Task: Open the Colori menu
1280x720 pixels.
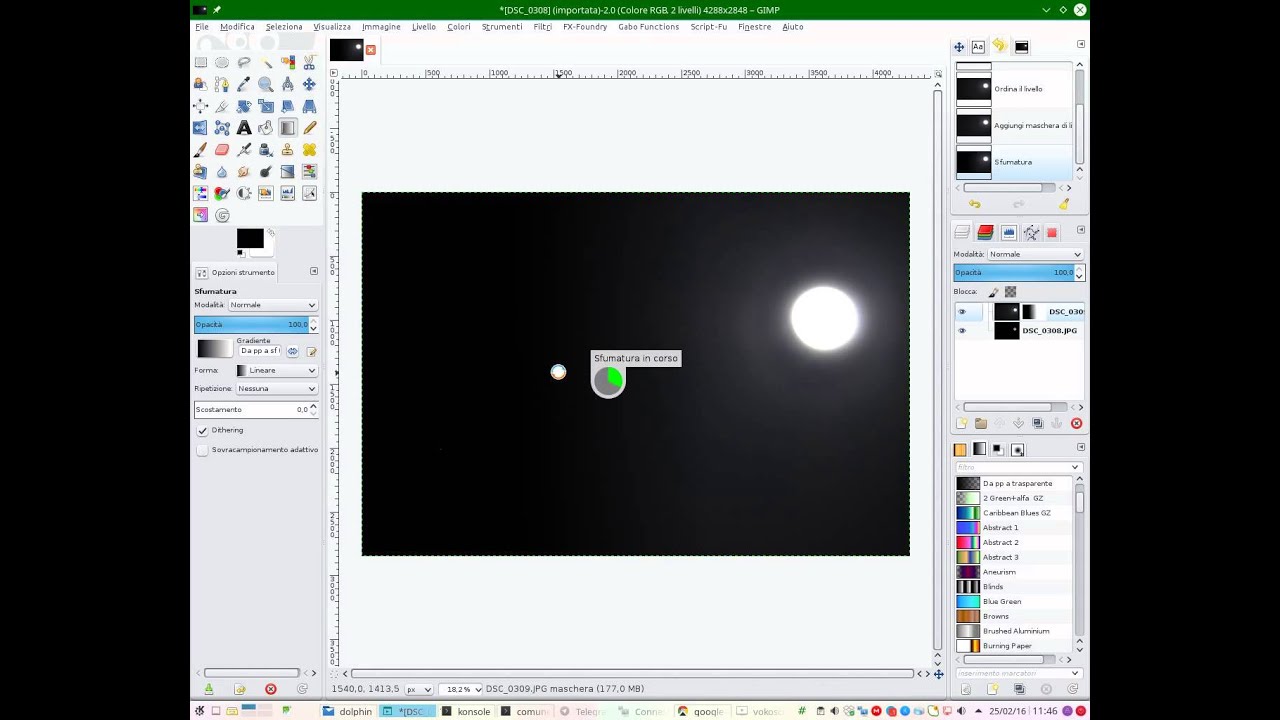Action: (x=459, y=27)
